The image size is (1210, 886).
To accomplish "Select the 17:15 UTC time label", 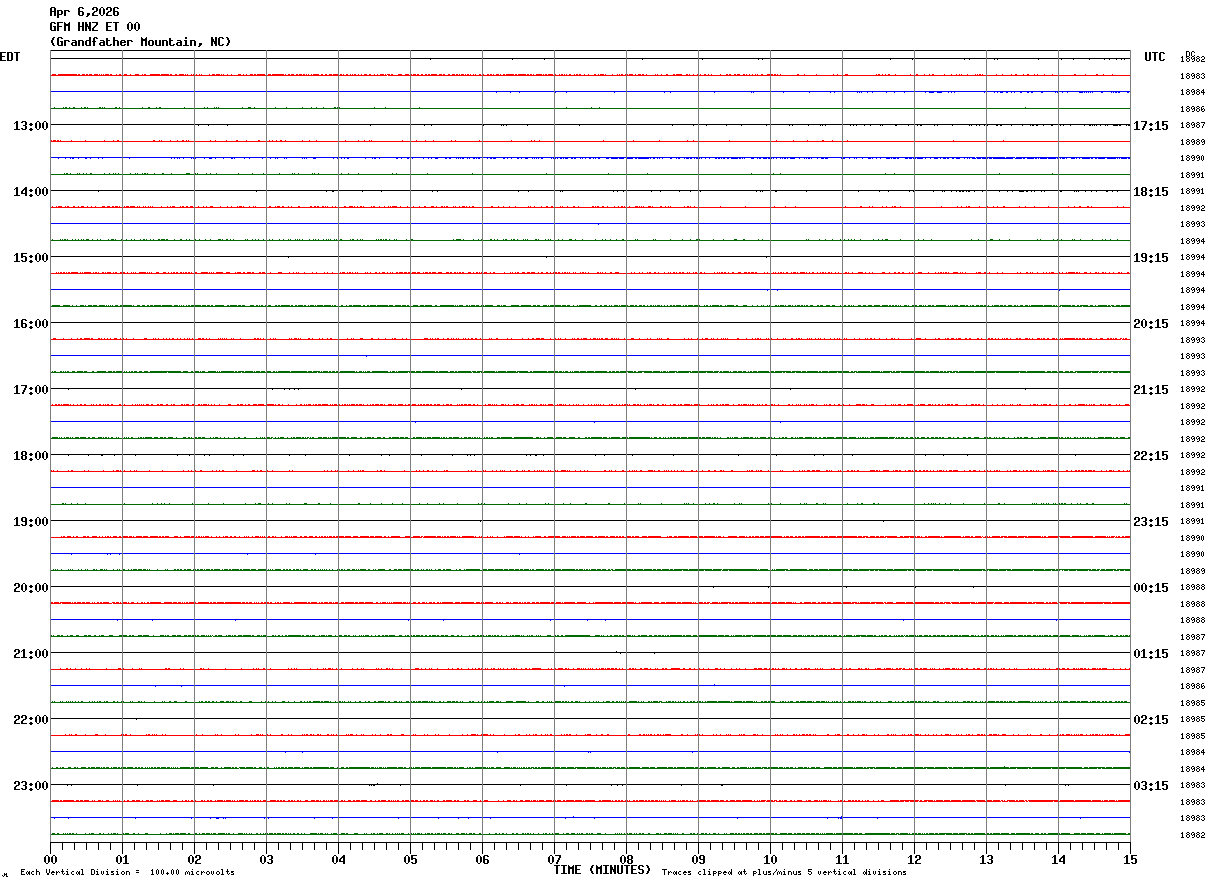I will pyautogui.click(x=1150, y=126).
